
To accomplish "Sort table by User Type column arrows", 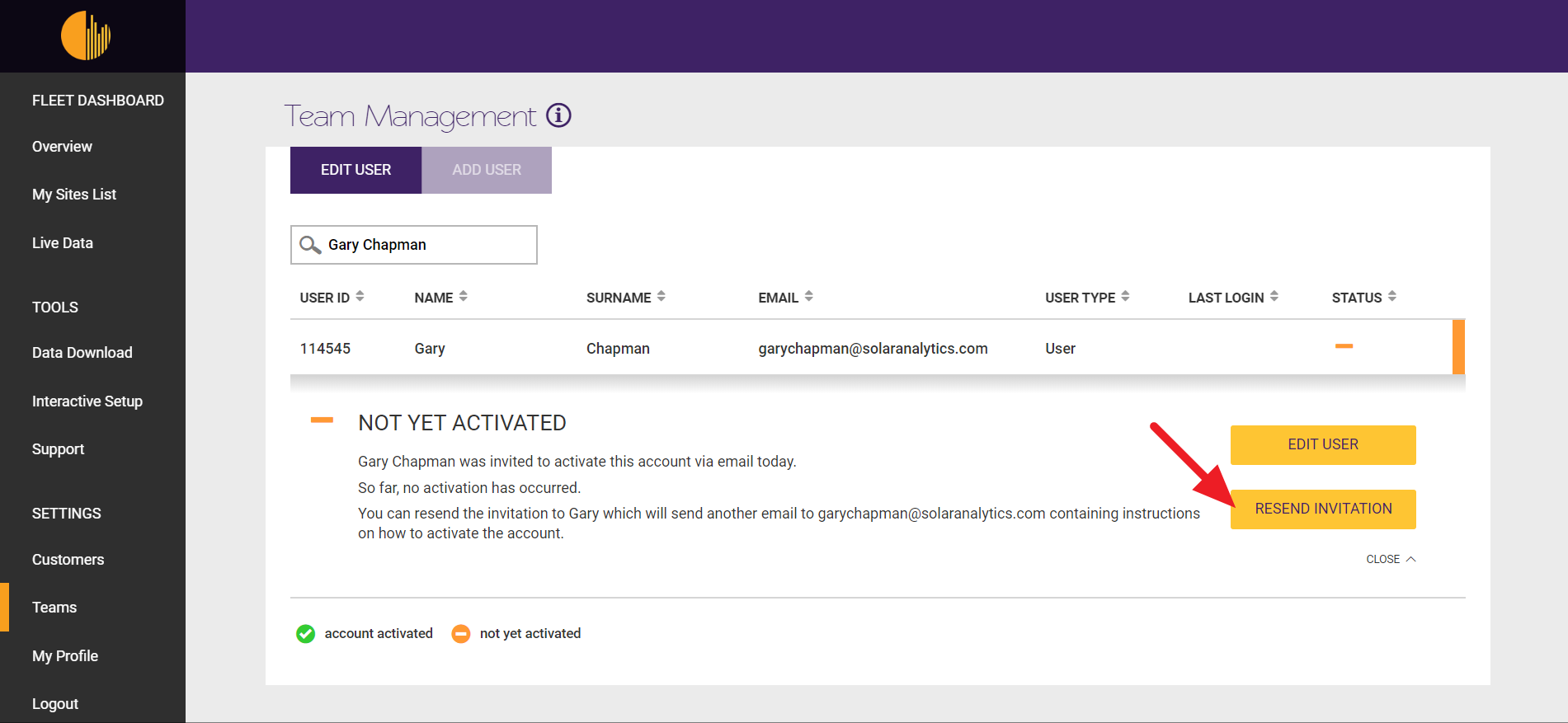I will coord(1125,297).
